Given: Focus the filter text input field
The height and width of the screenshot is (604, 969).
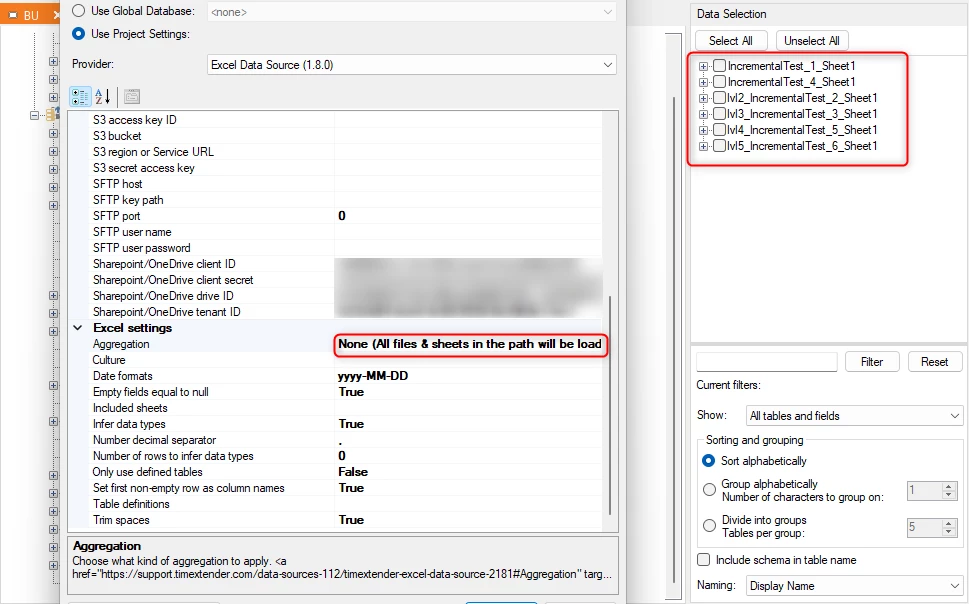Looking at the screenshot, I should 766,362.
